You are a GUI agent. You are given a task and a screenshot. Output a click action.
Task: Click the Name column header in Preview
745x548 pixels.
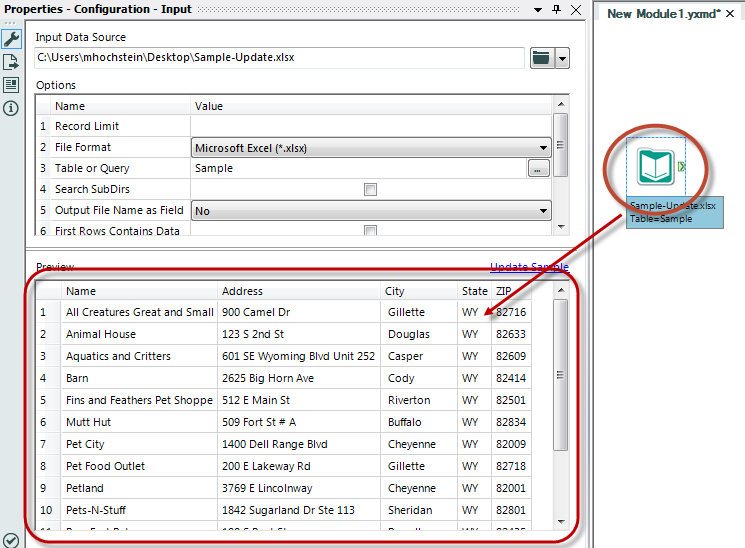point(139,291)
